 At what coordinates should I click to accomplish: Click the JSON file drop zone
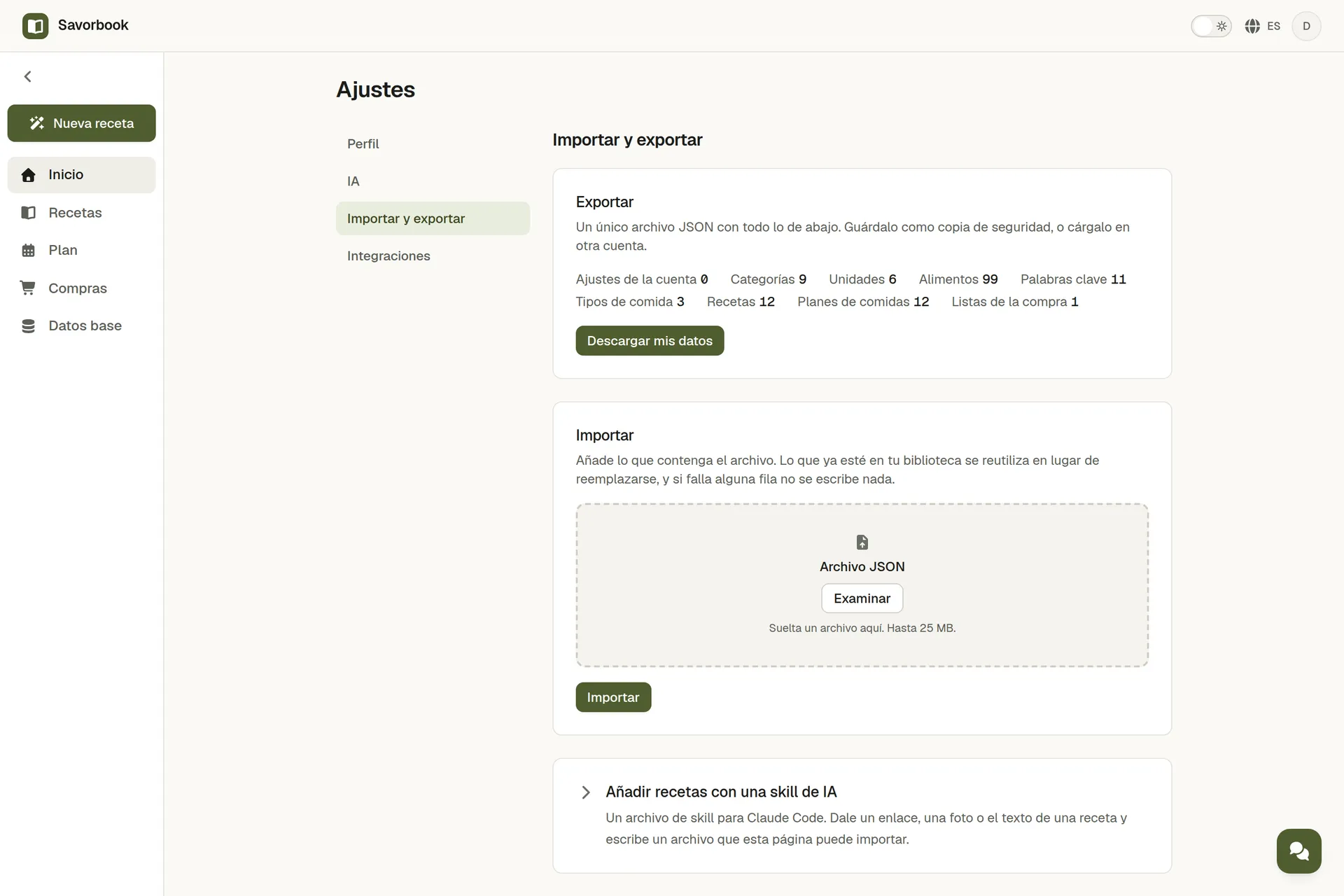[862, 585]
